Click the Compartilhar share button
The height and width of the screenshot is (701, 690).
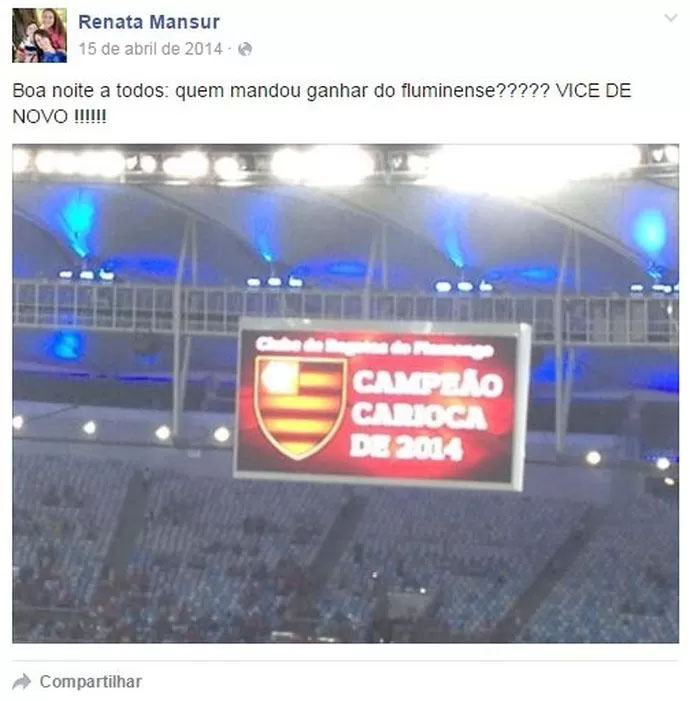click(90, 681)
